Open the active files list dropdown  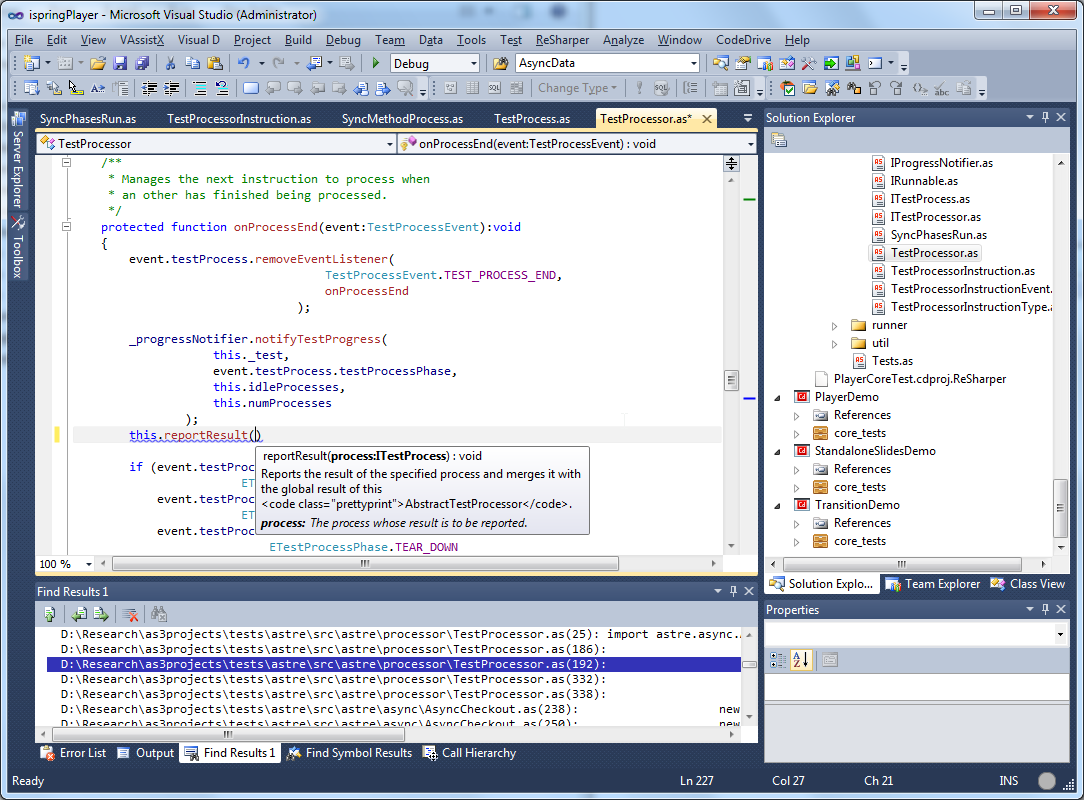(x=747, y=118)
